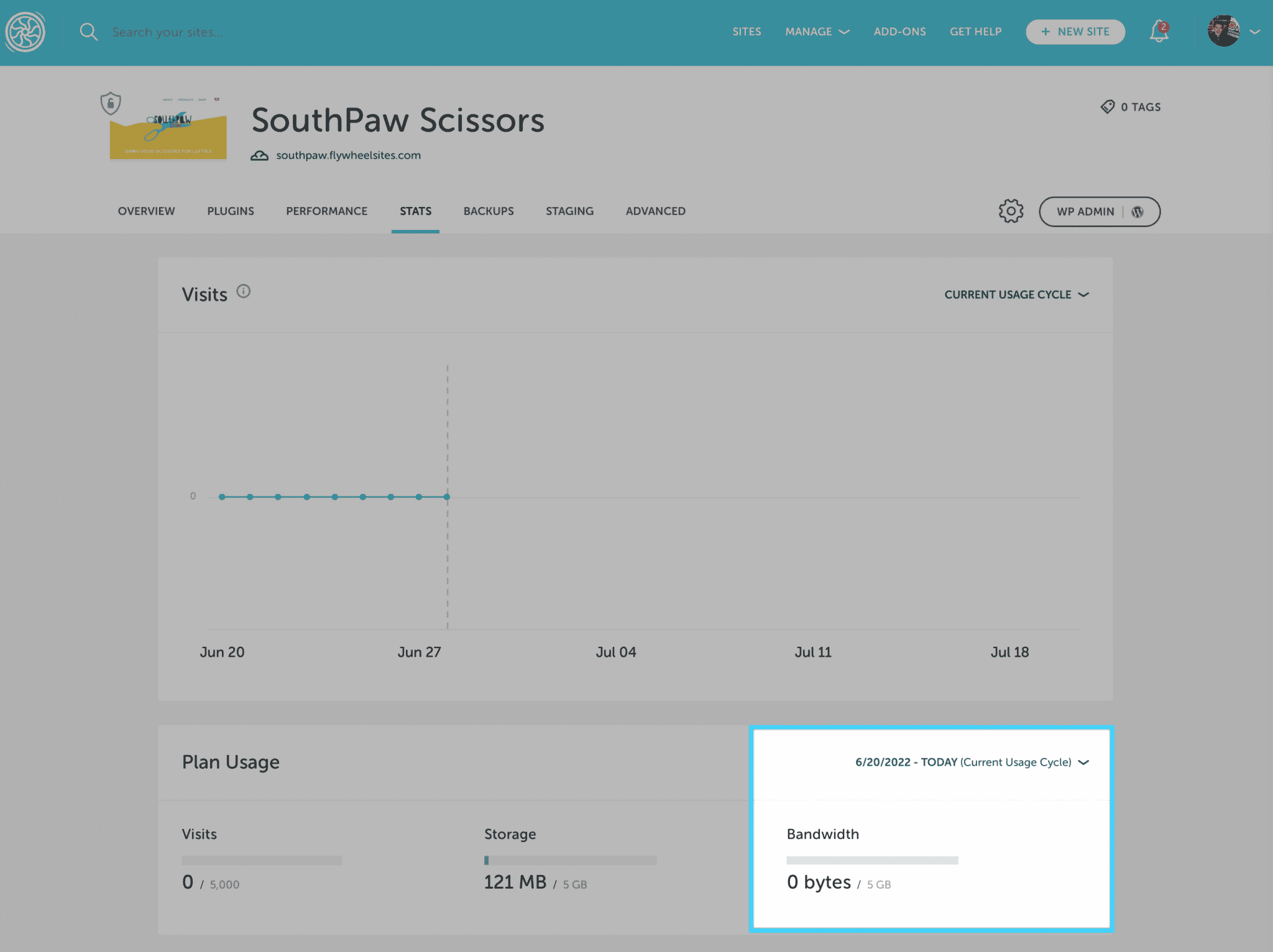
Task: Switch to the ADVANCED tab
Action: pyautogui.click(x=656, y=211)
